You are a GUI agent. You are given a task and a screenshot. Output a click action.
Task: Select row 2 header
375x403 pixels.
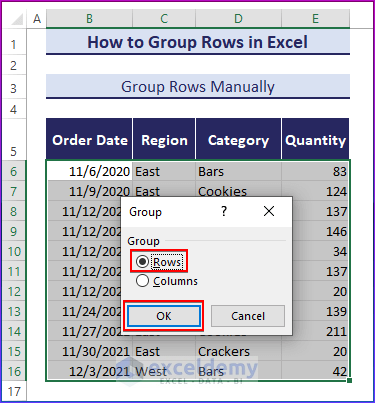tap(14, 65)
